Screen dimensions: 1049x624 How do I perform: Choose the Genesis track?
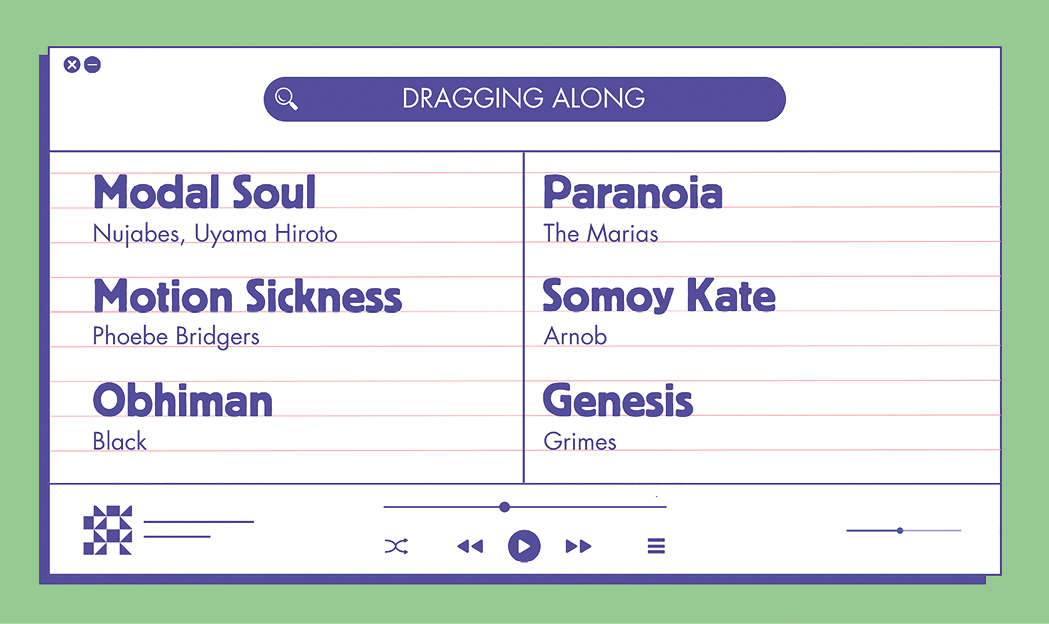coord(617,401)
